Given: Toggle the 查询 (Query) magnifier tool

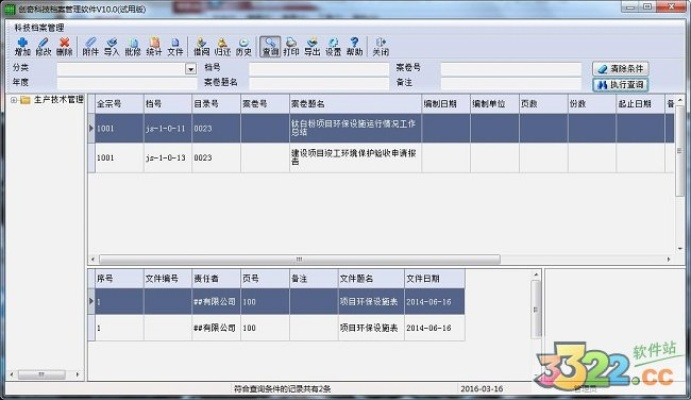Looking at the screenshot, I should tap(270, 47).
